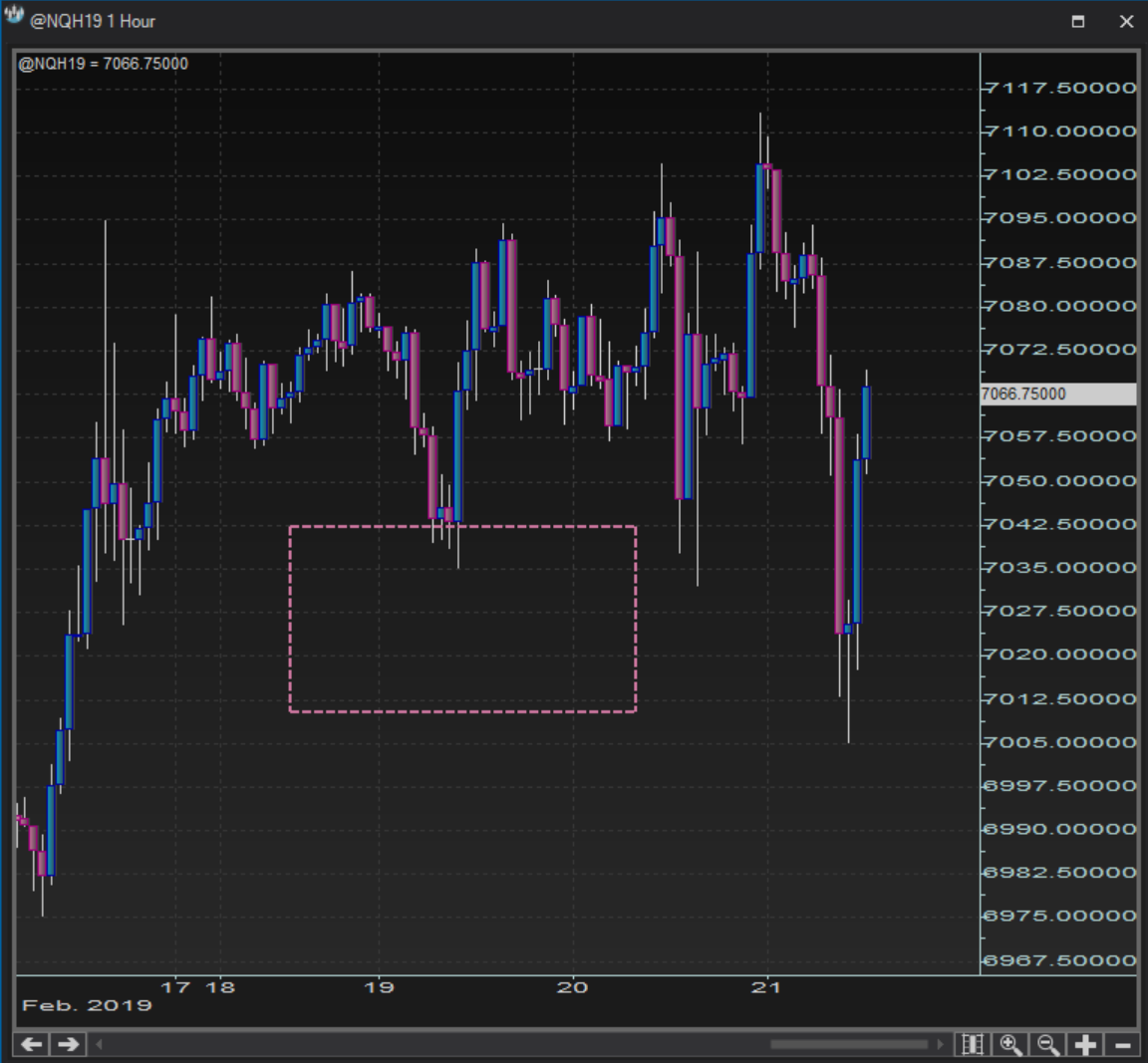The width and height of the screenshot is (1148, 1063).
Task: Maximize the @NQH19 chart window
Action: point(1077,21)
